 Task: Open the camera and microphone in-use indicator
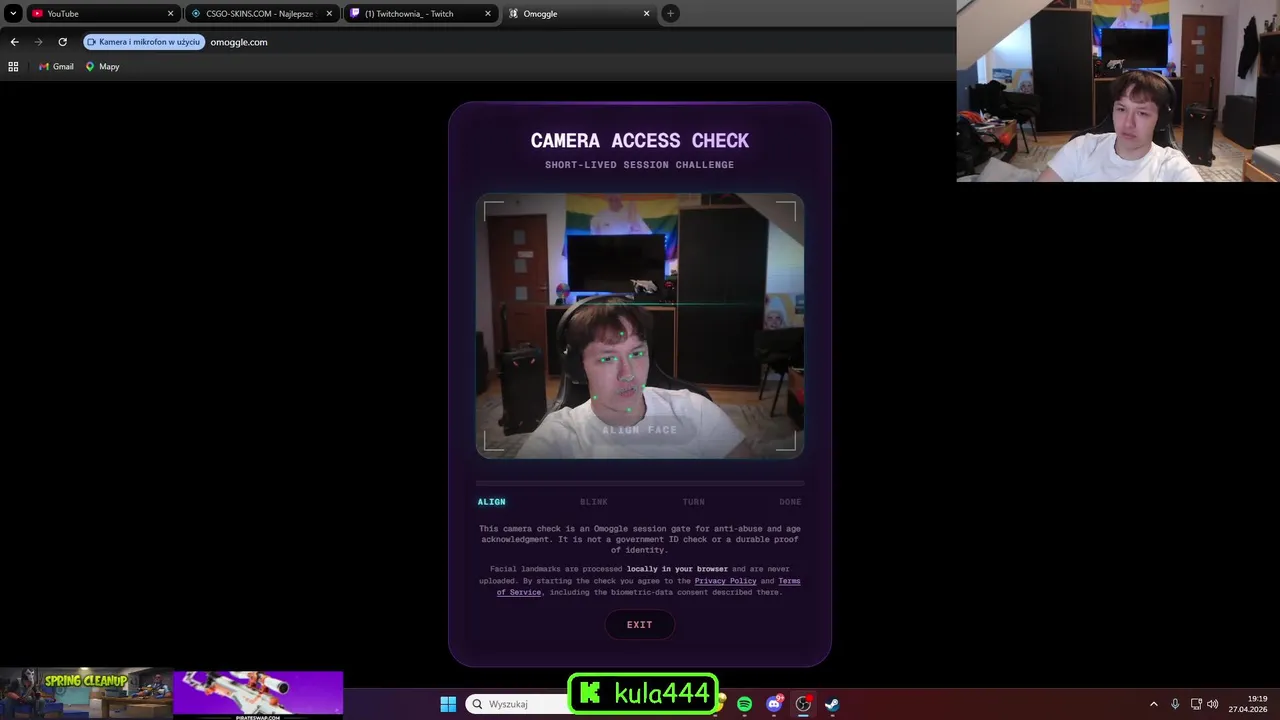pyautogui.click(x=145, y=42)
